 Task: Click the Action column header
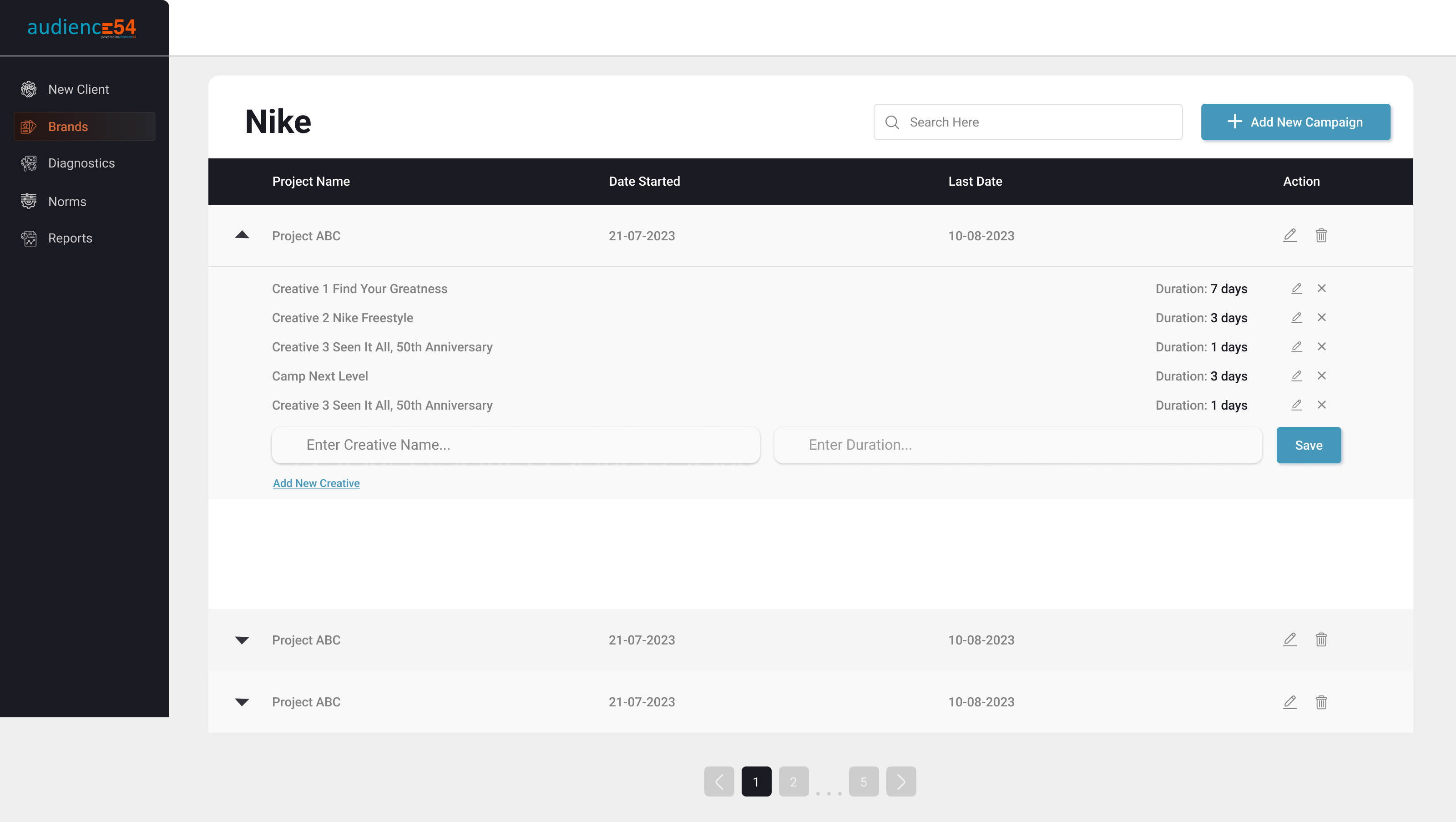click(1301, 182)
